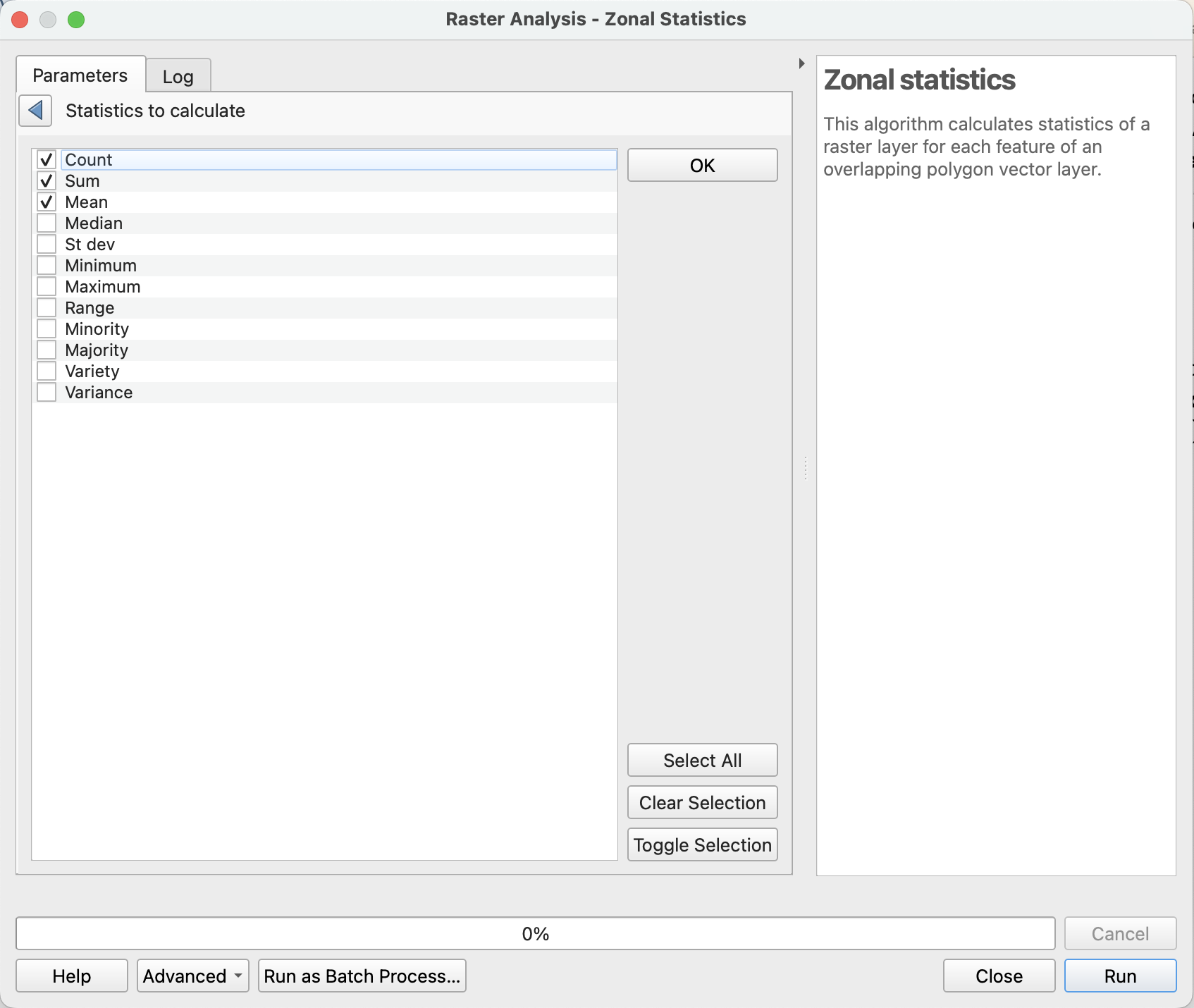Enable the Majority checkbox
The height and width of the screenshot is (1008, 1194).
coord(47,350)
